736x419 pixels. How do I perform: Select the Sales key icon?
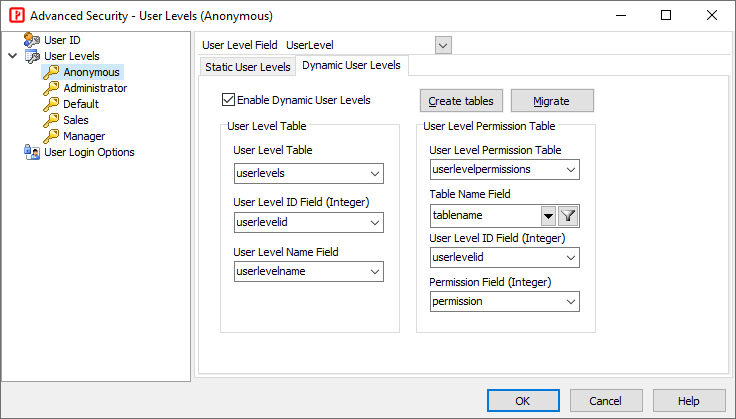pyautogui.click(x=51, y=120)
